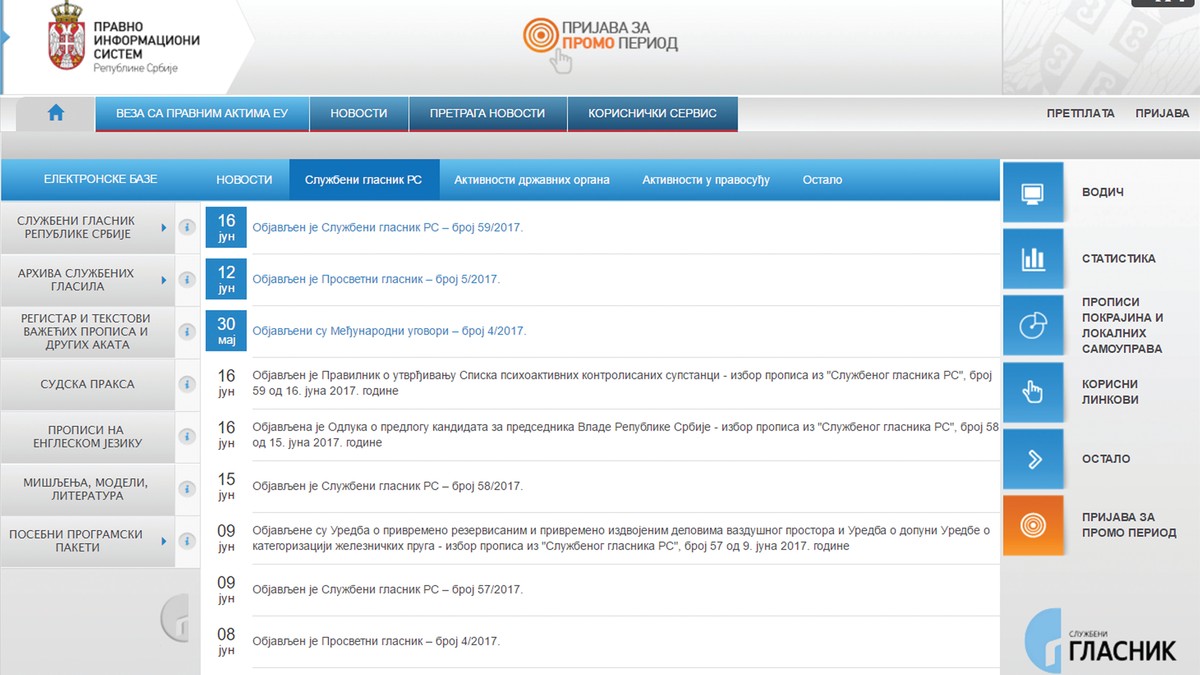Click the Претплата link

(x=1081, y=113)
